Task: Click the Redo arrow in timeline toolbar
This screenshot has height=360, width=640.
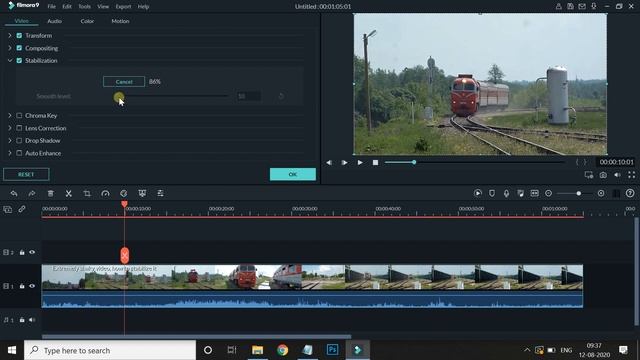Action: (x=32, y=193)
